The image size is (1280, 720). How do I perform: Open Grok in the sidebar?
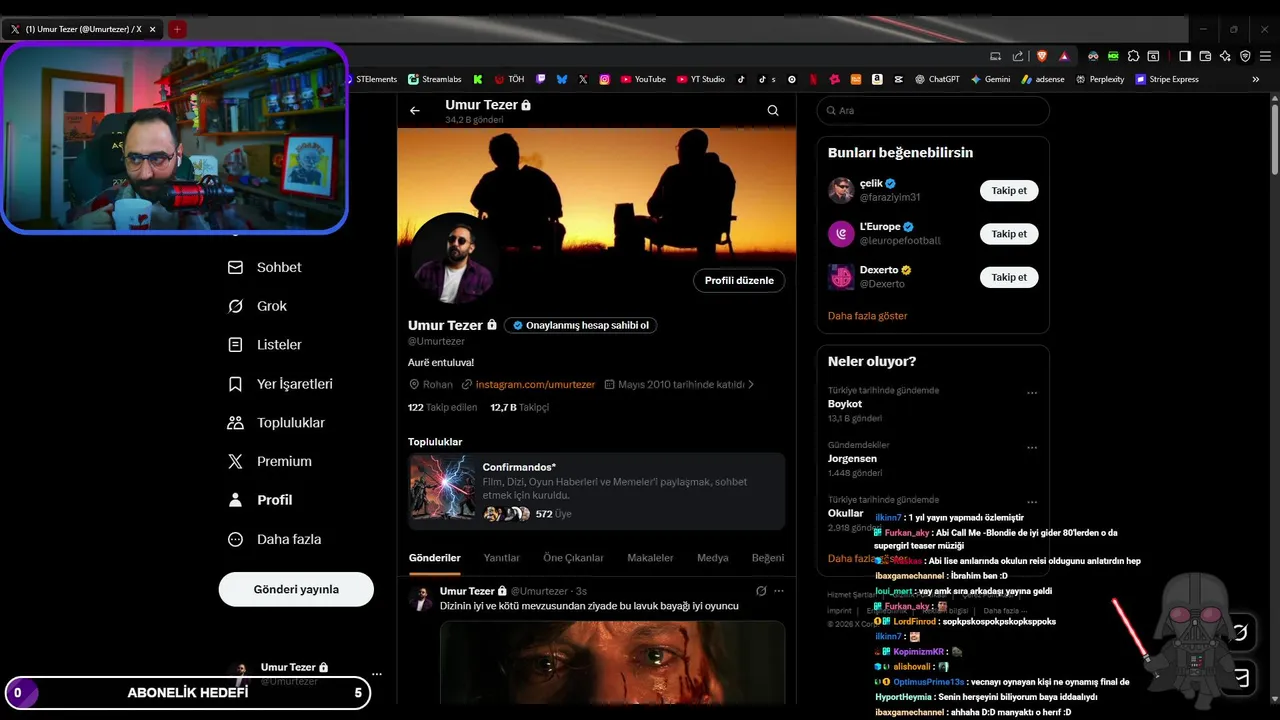258,306
